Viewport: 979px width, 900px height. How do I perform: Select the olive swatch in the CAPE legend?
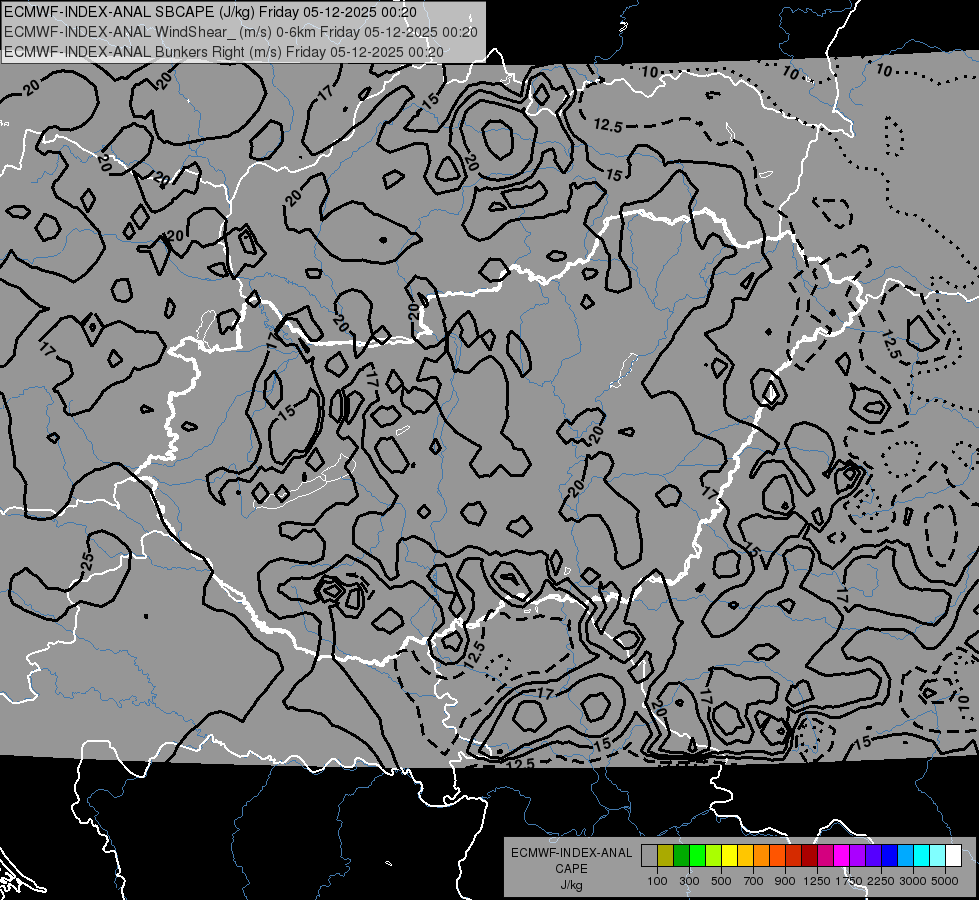pos(666,855)
